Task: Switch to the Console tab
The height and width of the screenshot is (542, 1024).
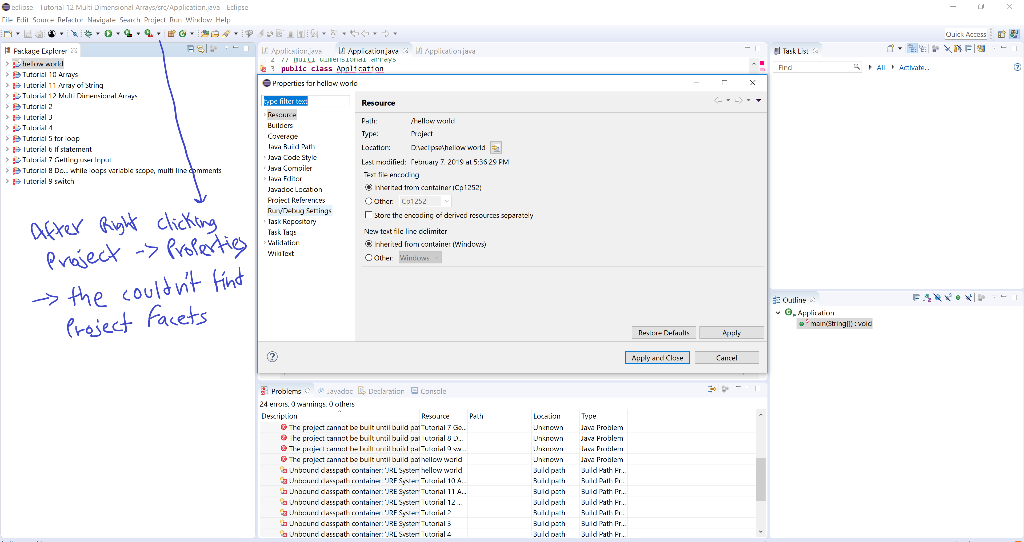Action: (428, 391)
